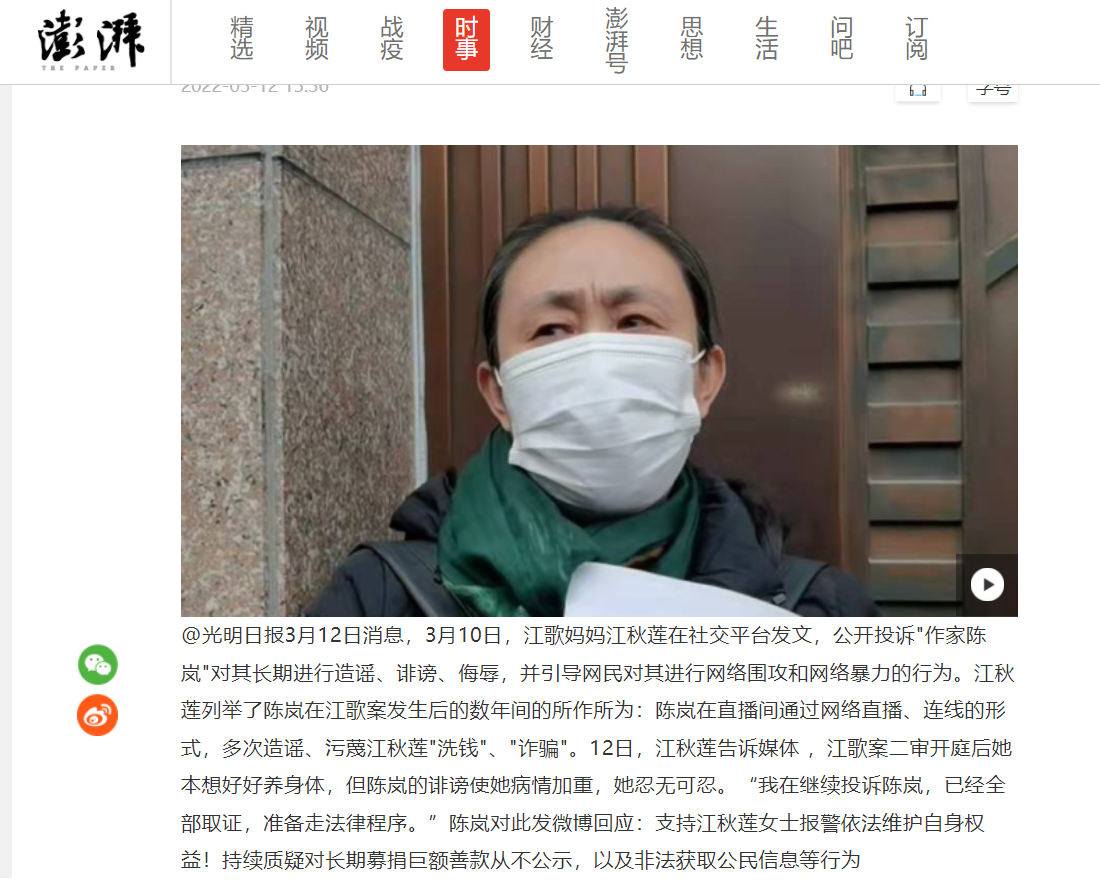Open the 问吧 nav tab
Viewport: 1100px width, 884px height.
coord(842,39)
